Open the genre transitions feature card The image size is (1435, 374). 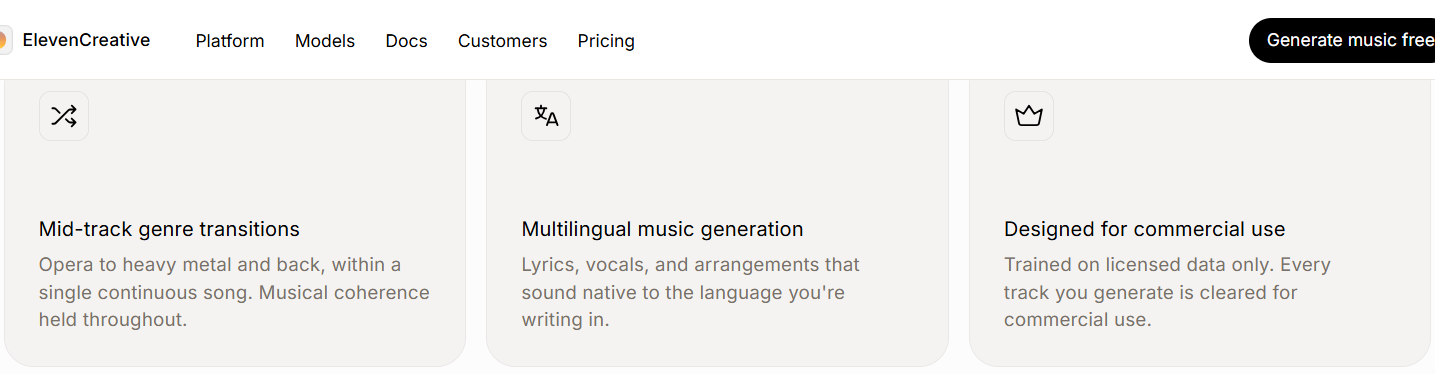(235, 222)
